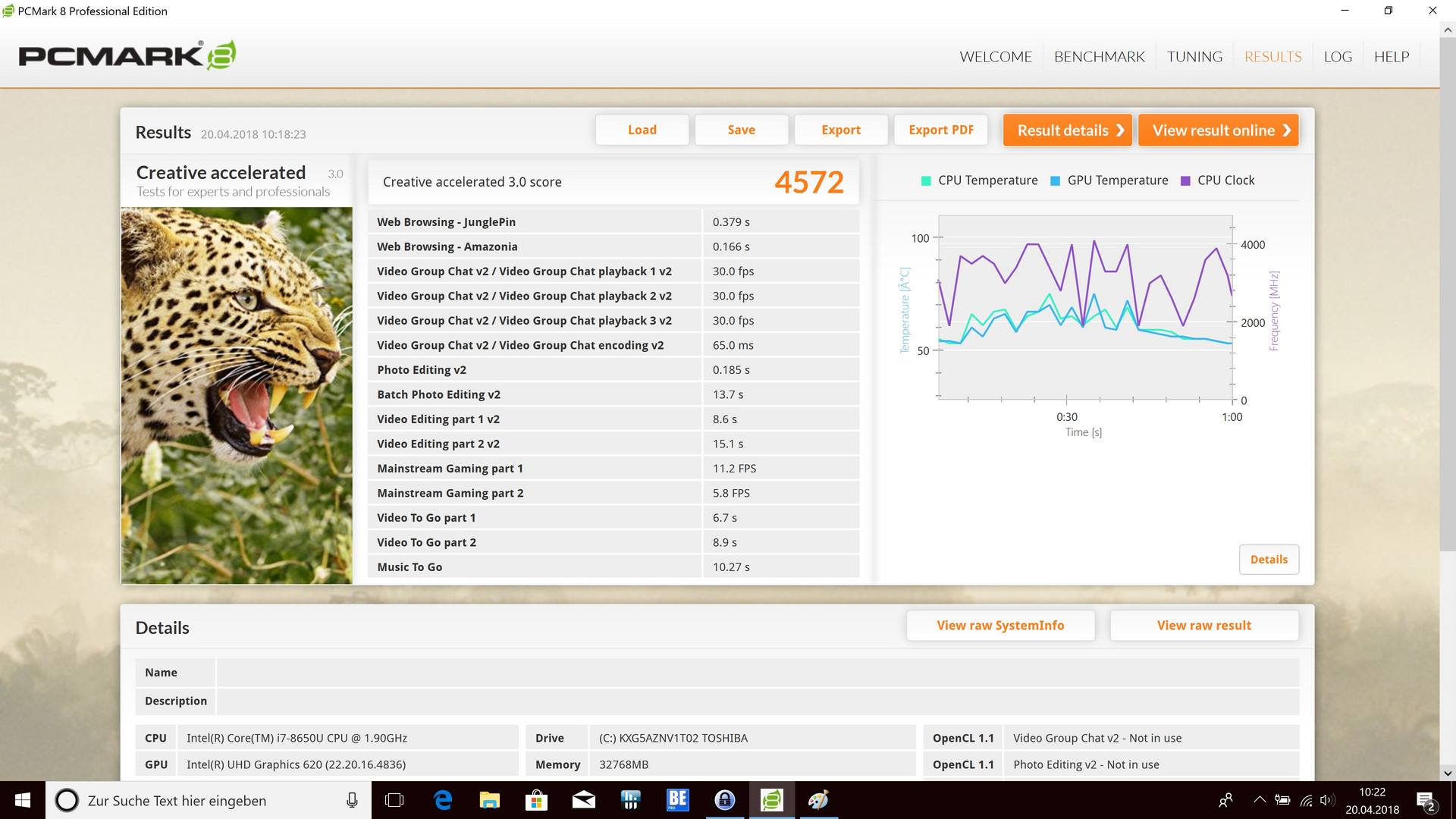
Task: Click the Memory value '32768MB'
Action: [623, 764]
